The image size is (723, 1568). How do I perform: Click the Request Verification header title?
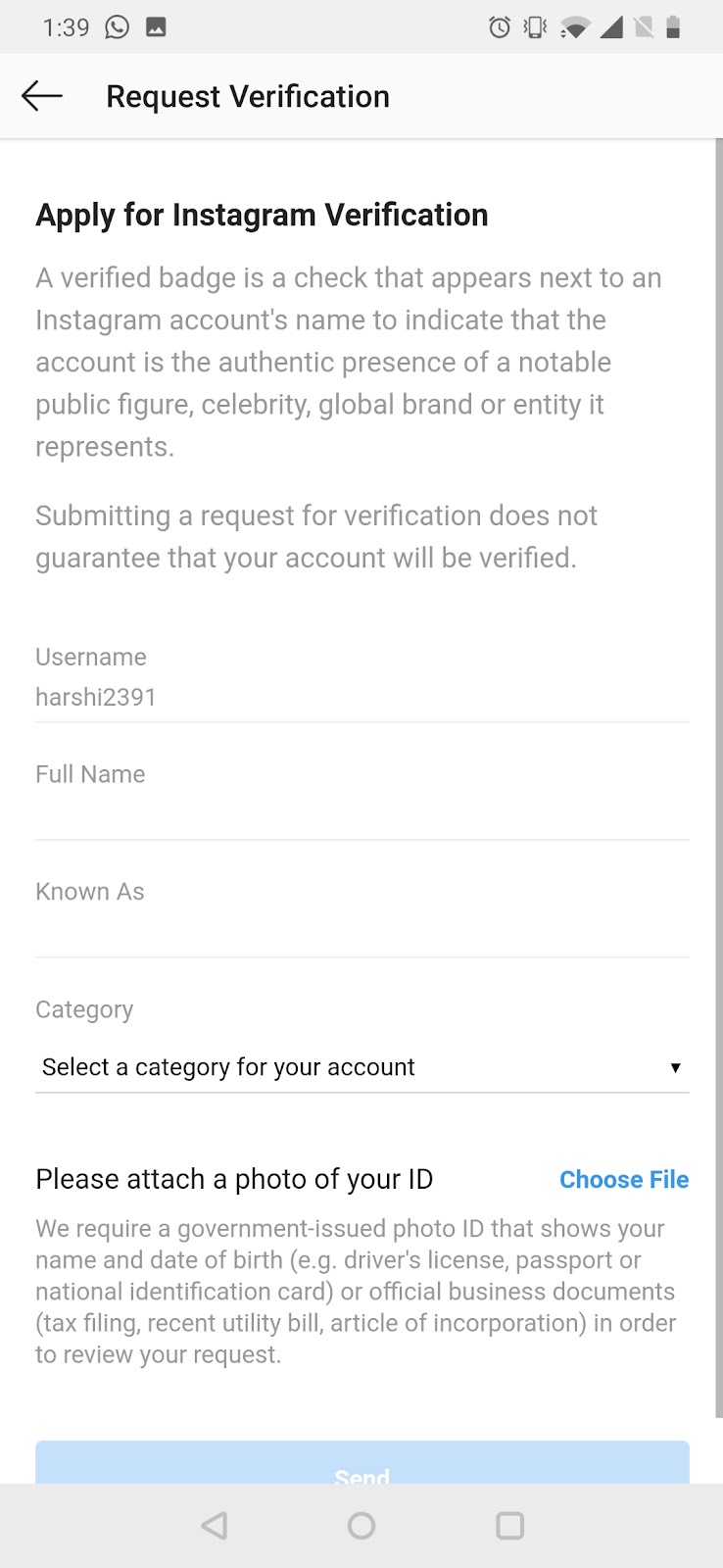tap(248, 96)
